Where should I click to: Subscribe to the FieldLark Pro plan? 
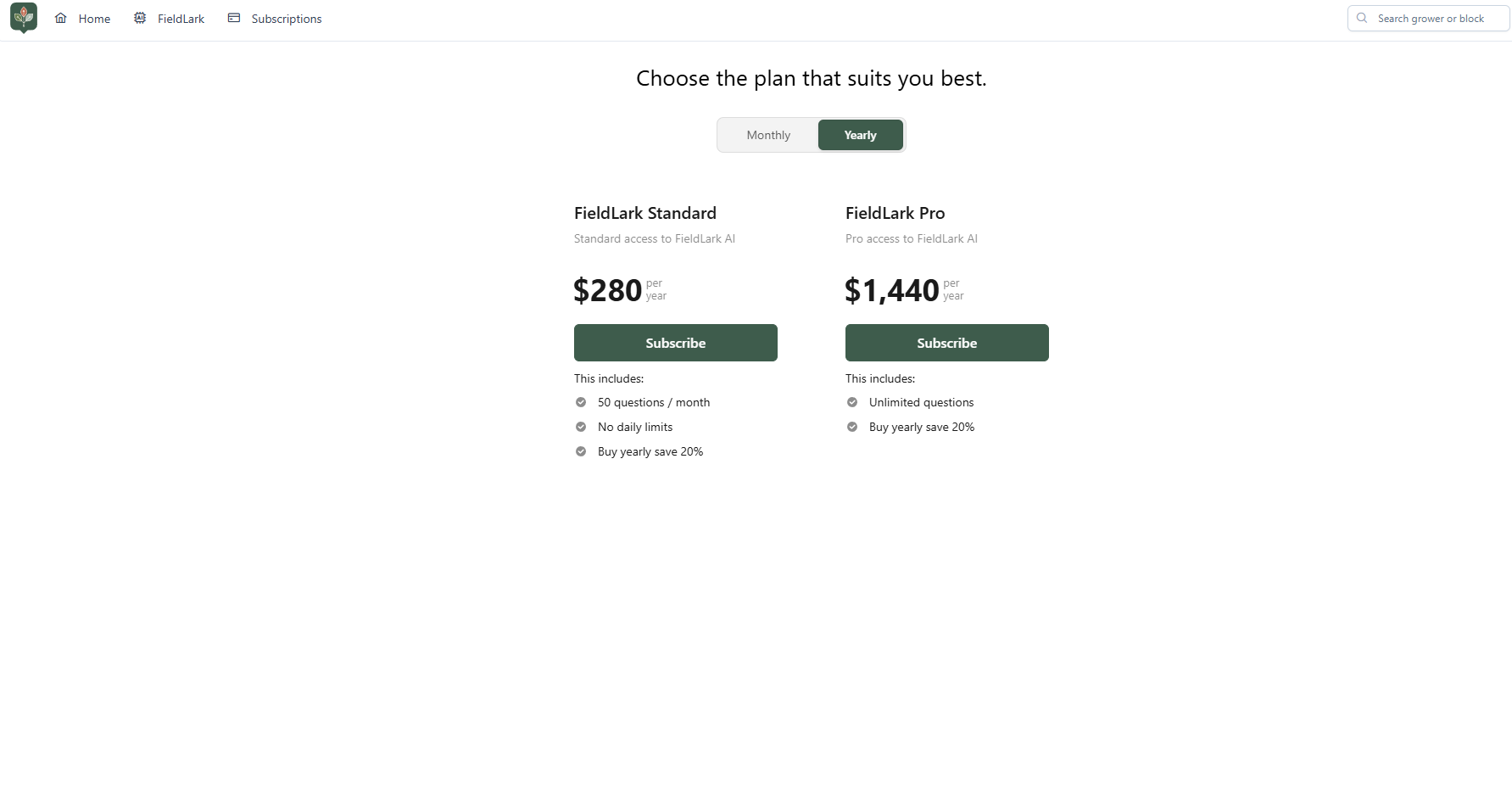tap(946, 343)
